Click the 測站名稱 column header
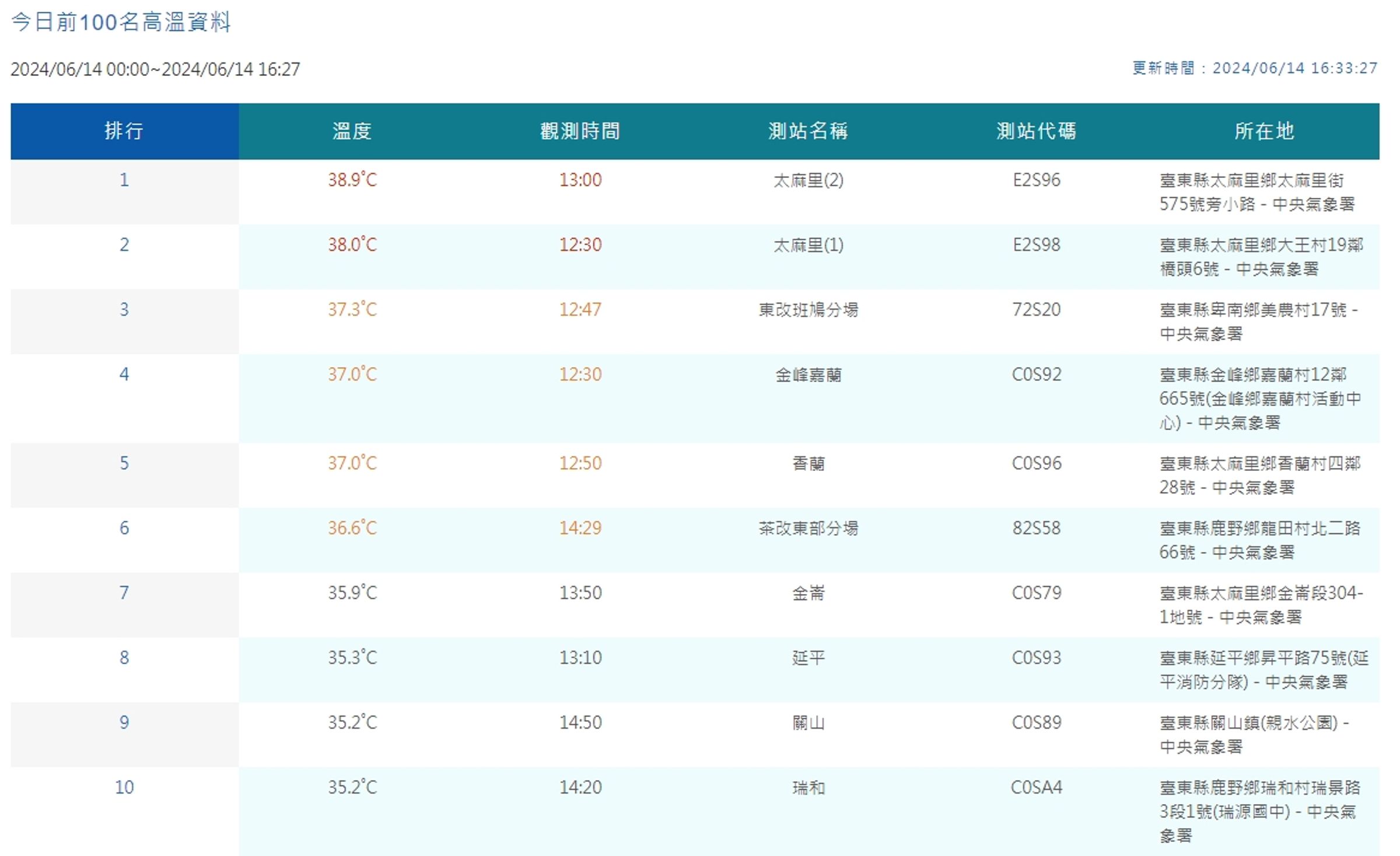 (808, 131)
